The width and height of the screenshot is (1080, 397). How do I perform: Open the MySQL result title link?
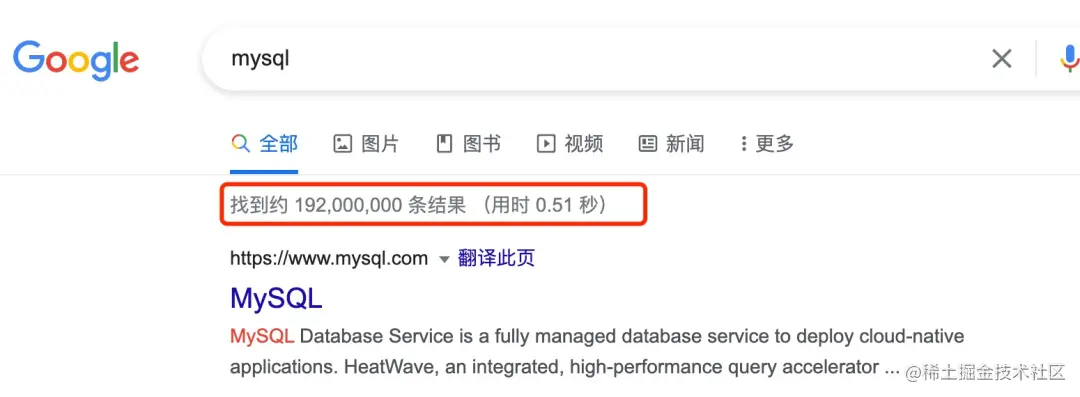tap(276, 298)
